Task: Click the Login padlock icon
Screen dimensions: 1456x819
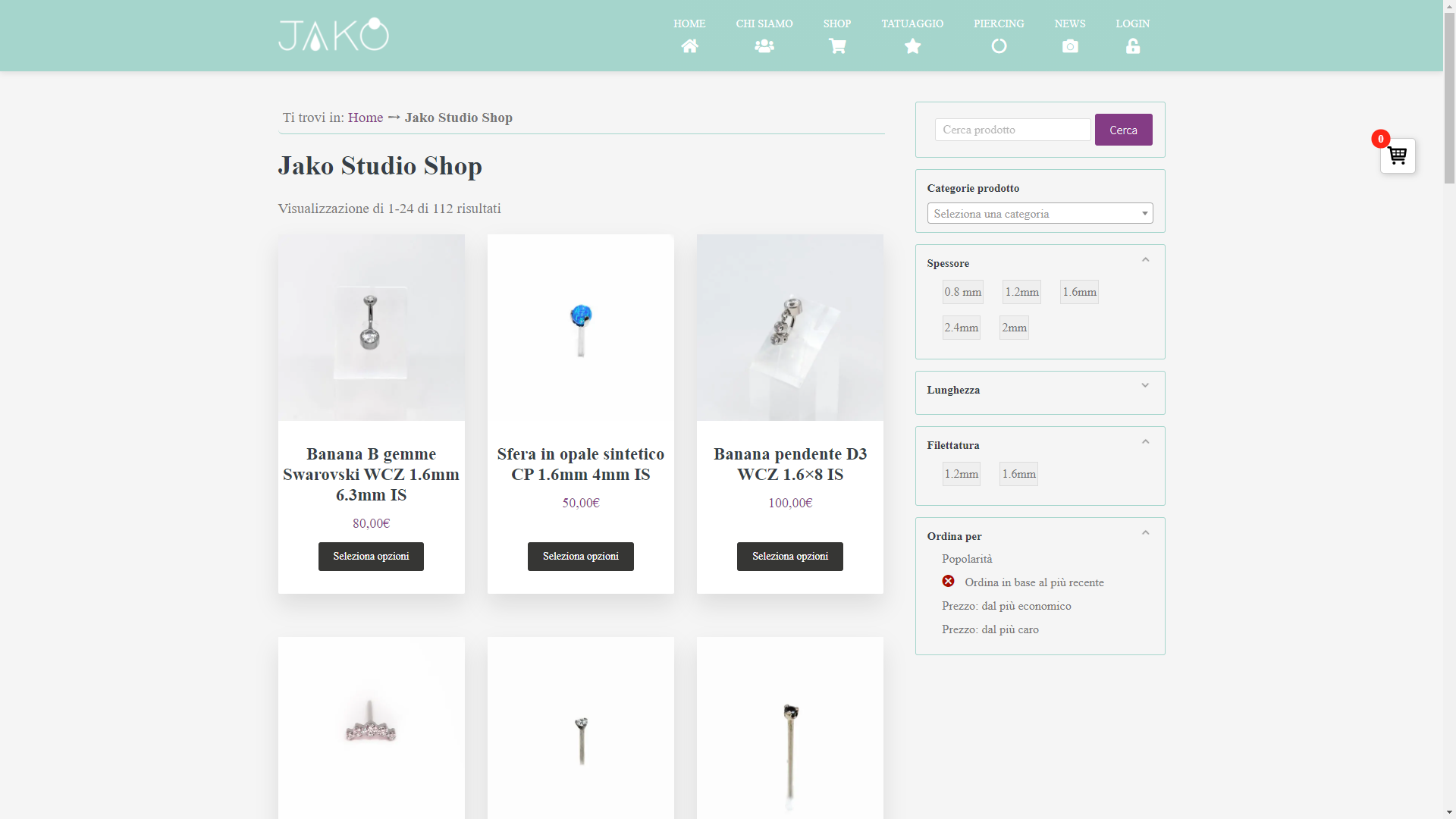Action: tap(1132, 46)
